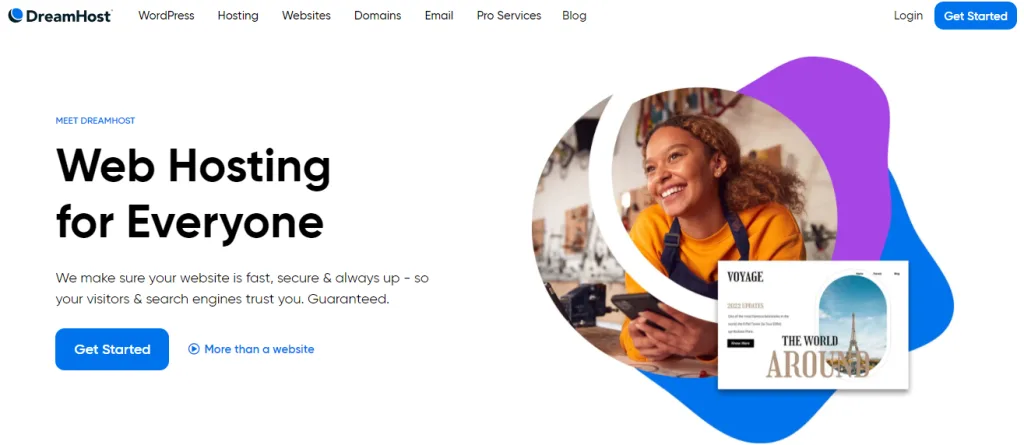Screen dimensions: 1024x445
Task: Click the black Know More button in the Voyage card
Action: pos(741,343)
